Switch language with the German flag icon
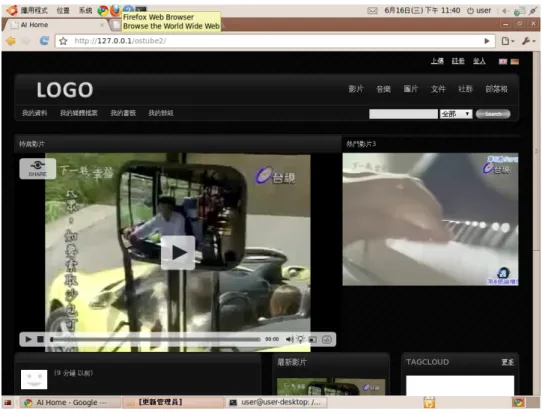This screenshot has width=542, height=414. [x=515, y=62]
